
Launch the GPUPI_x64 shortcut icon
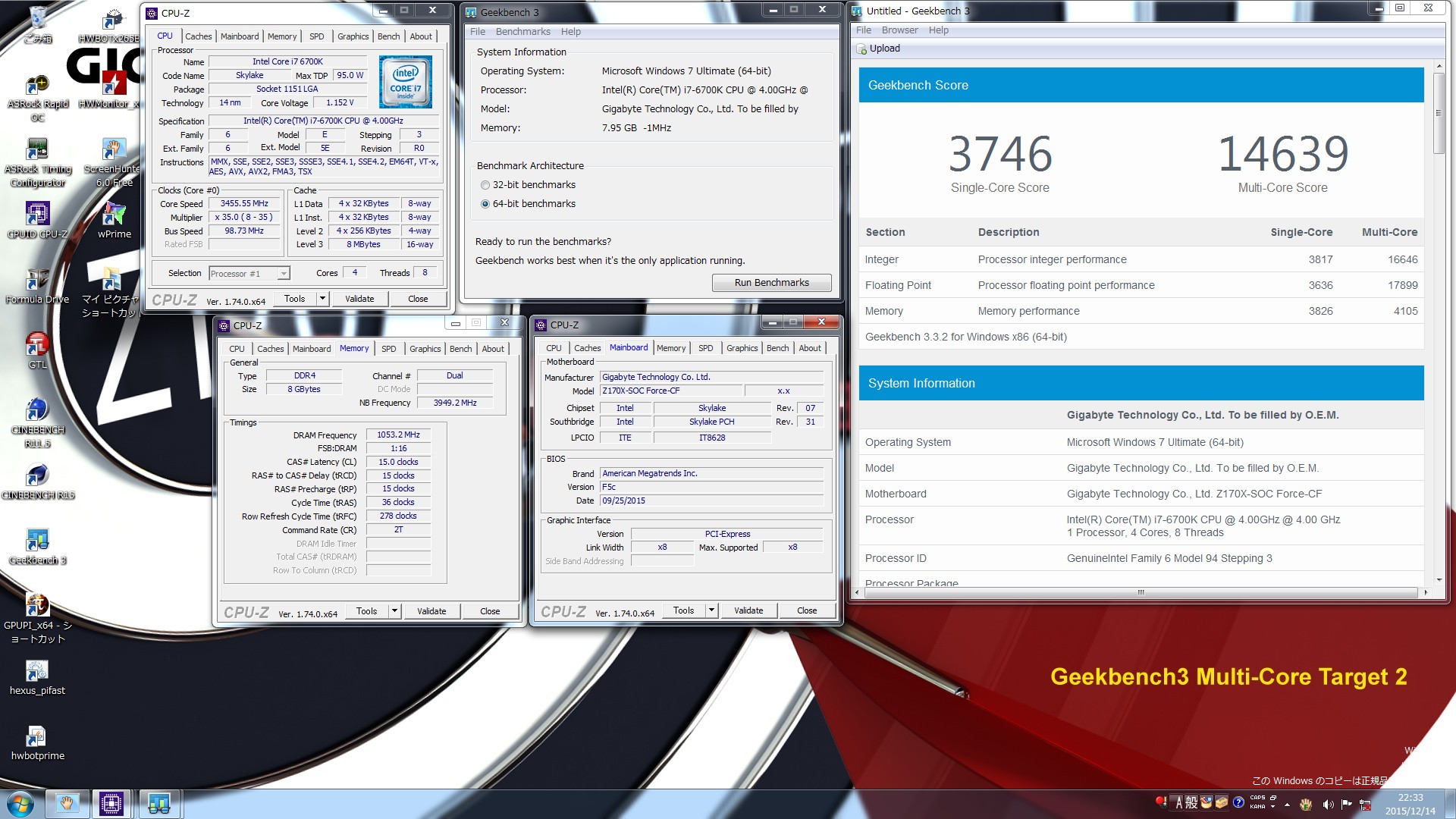37,618
